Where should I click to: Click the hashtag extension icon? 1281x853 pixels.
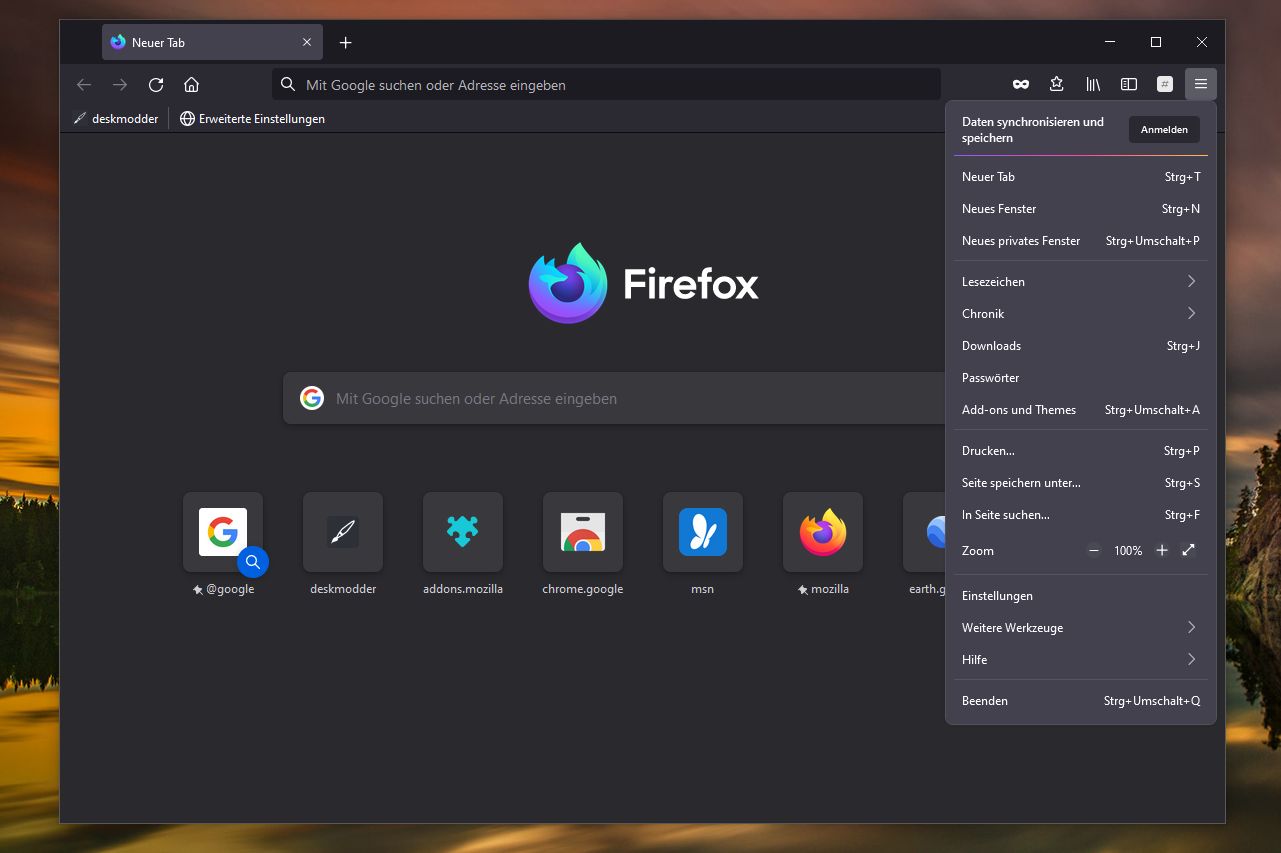(1165, 85)
